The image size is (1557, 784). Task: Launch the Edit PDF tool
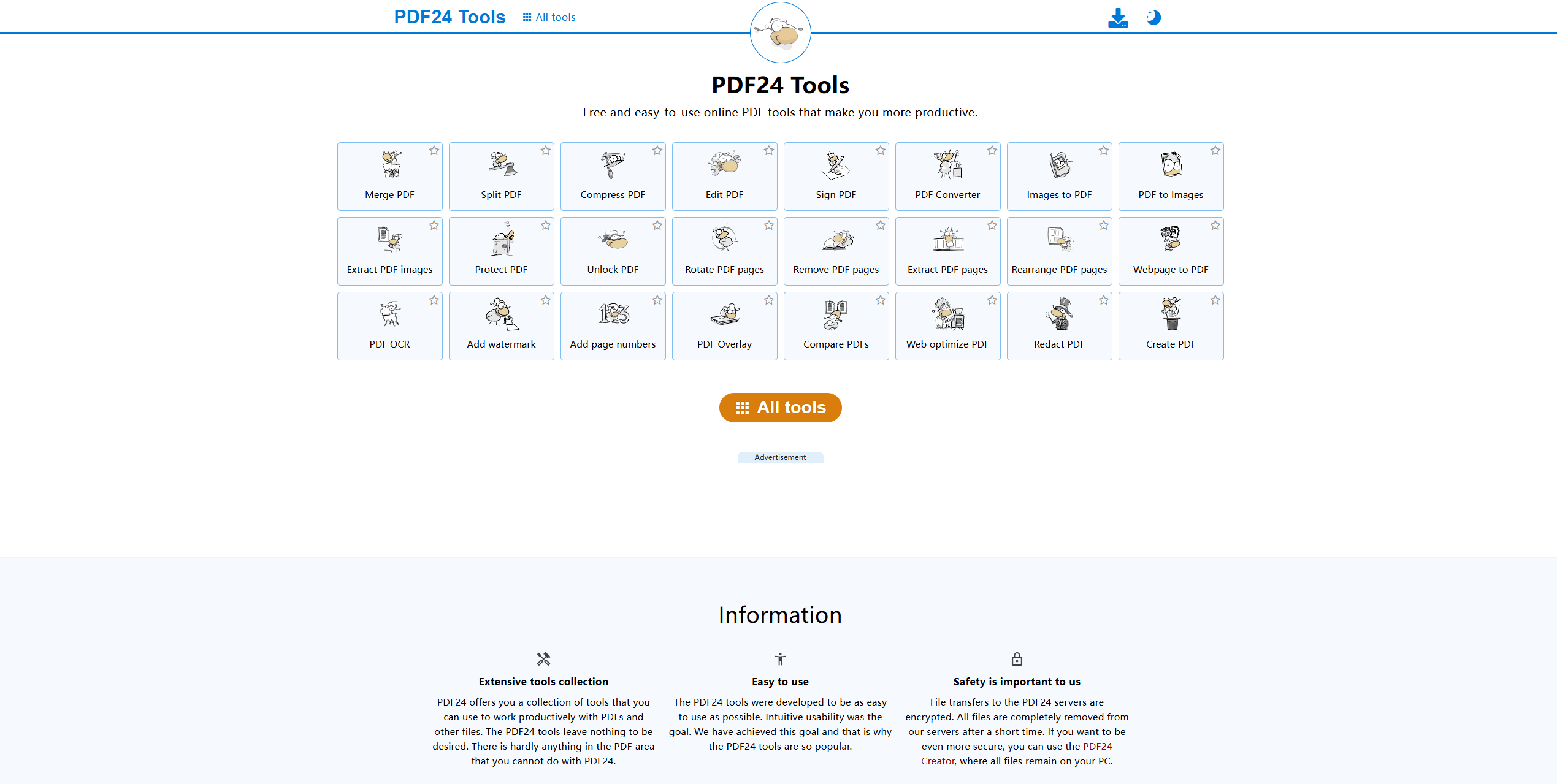point(724,177)
